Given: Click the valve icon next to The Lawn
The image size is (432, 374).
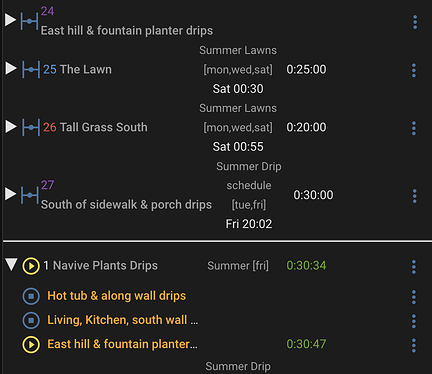Looking at the screenshot, I should [31, 70].
